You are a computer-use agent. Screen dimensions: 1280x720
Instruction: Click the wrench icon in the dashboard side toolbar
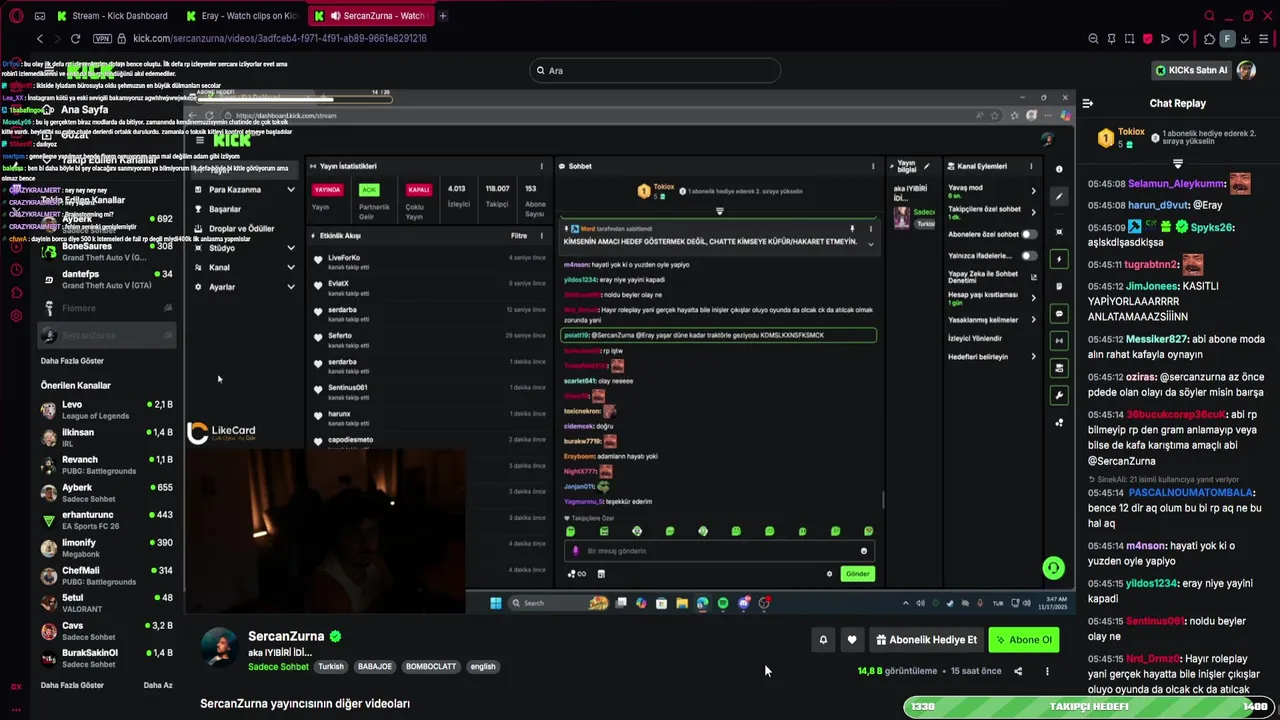coord(1059,395)
